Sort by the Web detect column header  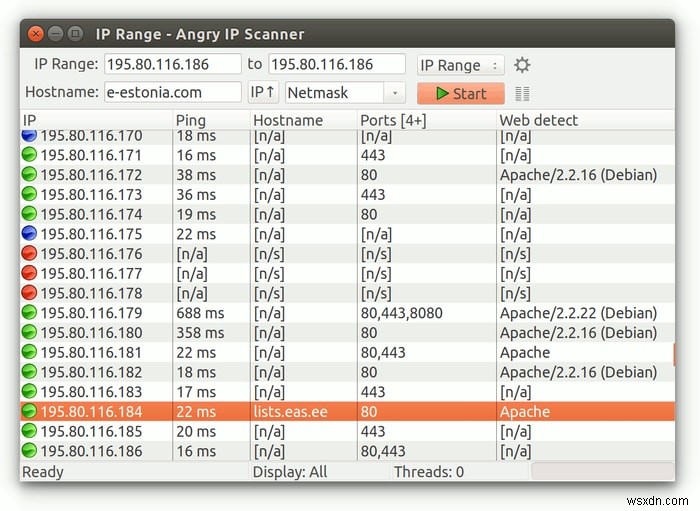pos(585,120)
